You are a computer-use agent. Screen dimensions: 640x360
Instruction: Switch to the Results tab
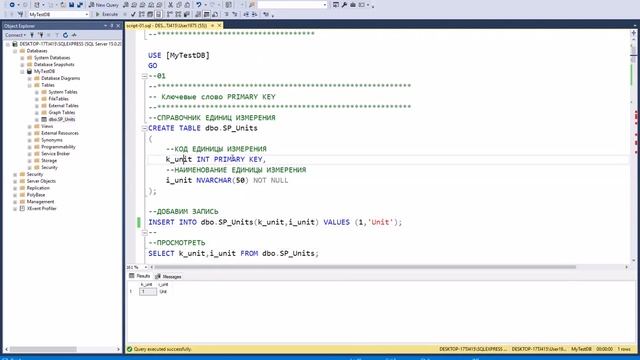pos(139,276)
